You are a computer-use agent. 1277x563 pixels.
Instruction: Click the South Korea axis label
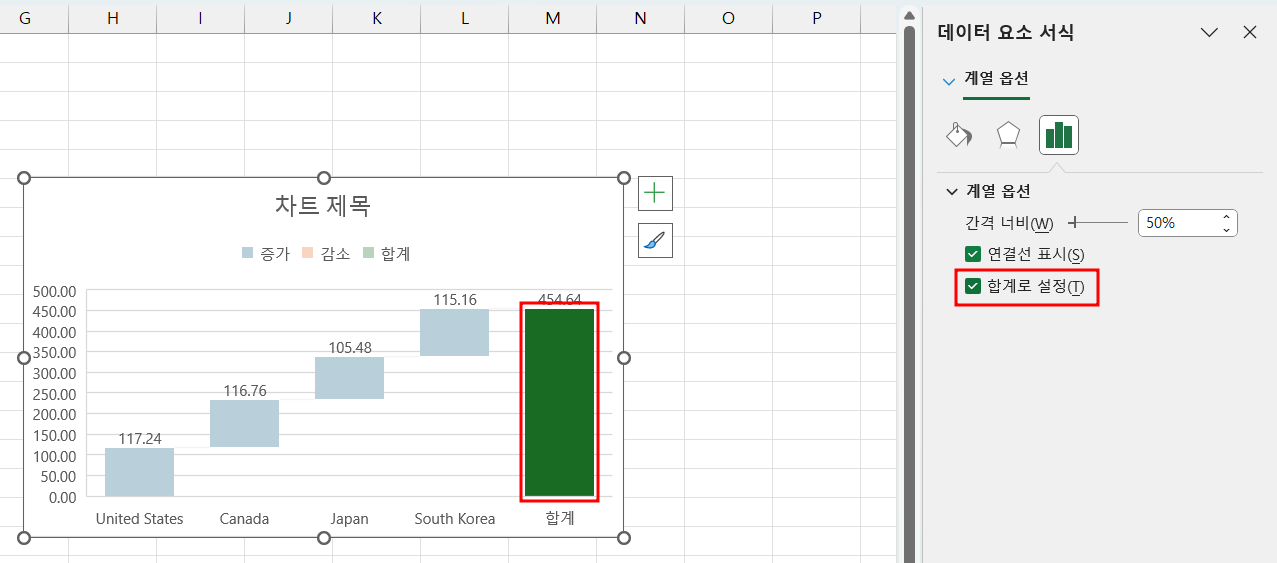pos(454,519)
